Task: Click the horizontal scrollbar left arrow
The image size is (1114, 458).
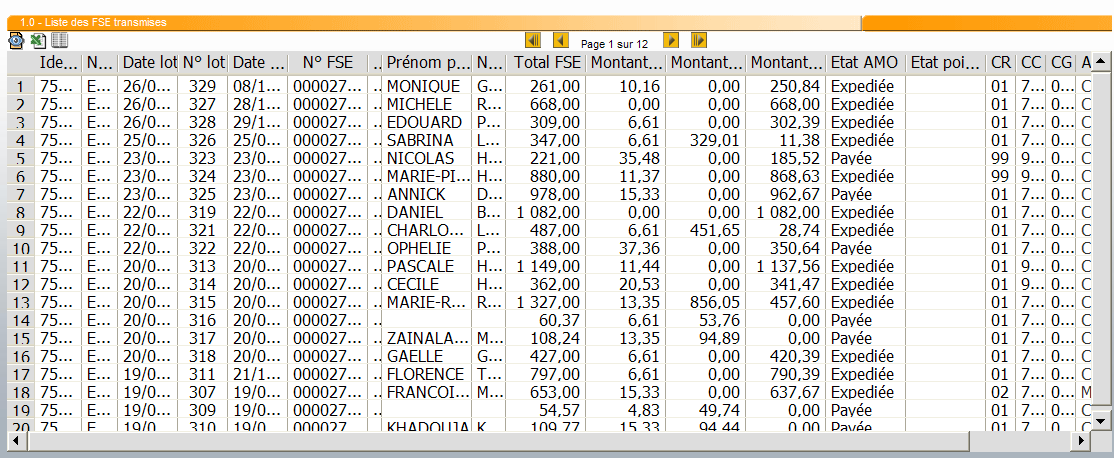Action: coord(16,441)
